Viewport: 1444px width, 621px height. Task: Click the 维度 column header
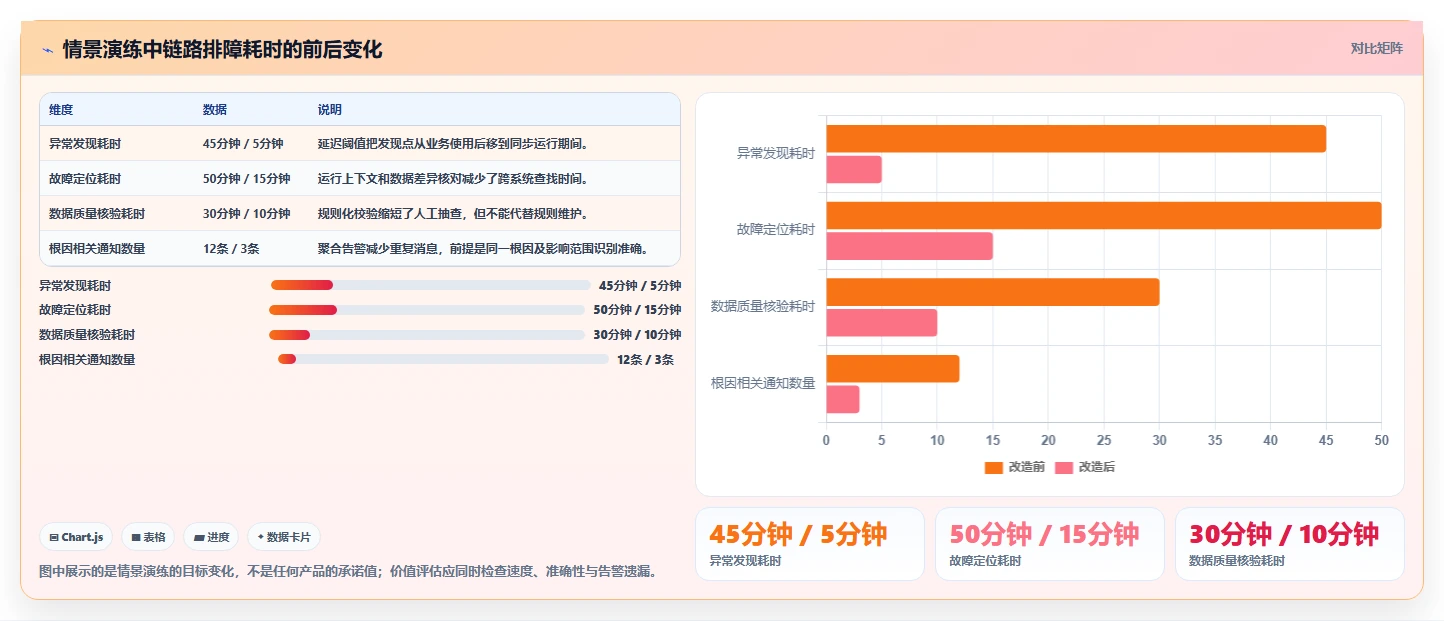[x=61, y=109]
